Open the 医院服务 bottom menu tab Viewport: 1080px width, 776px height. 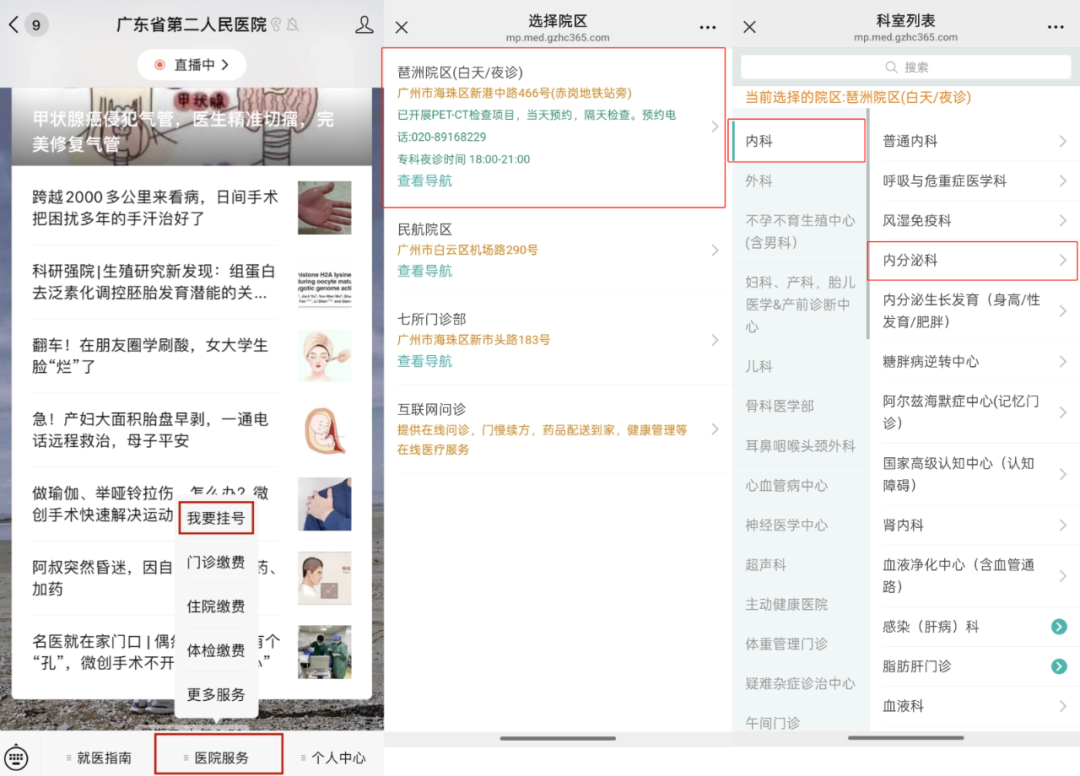(220, 757)
